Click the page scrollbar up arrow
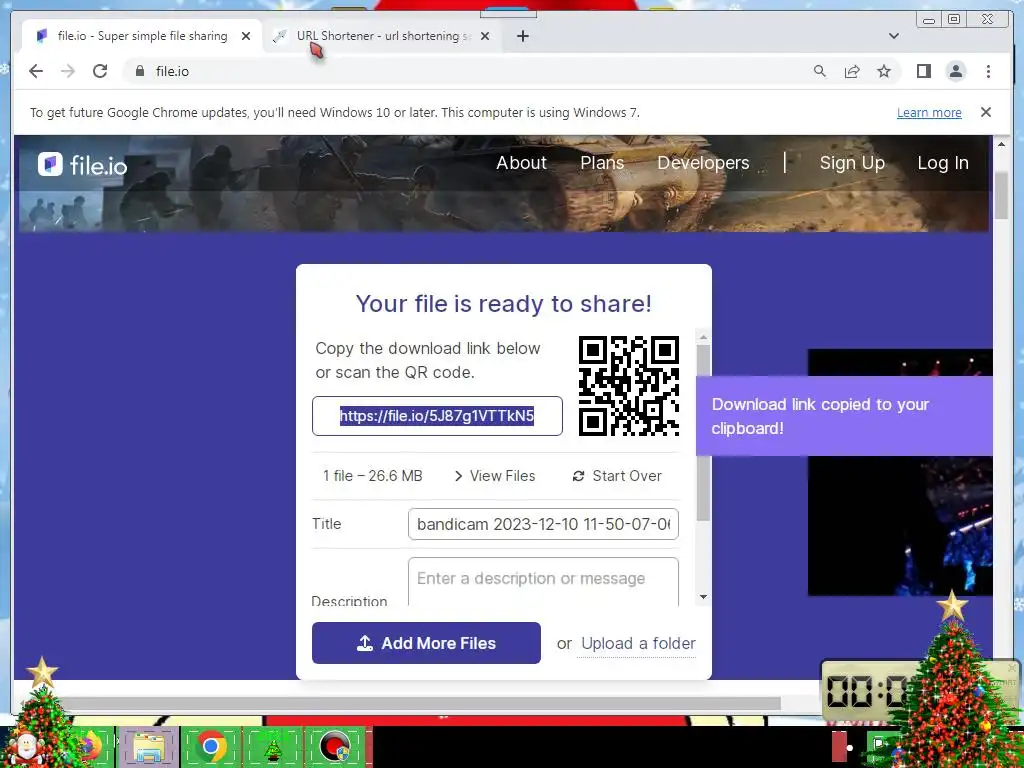The image size is (1024, 768). point(1001,143)
